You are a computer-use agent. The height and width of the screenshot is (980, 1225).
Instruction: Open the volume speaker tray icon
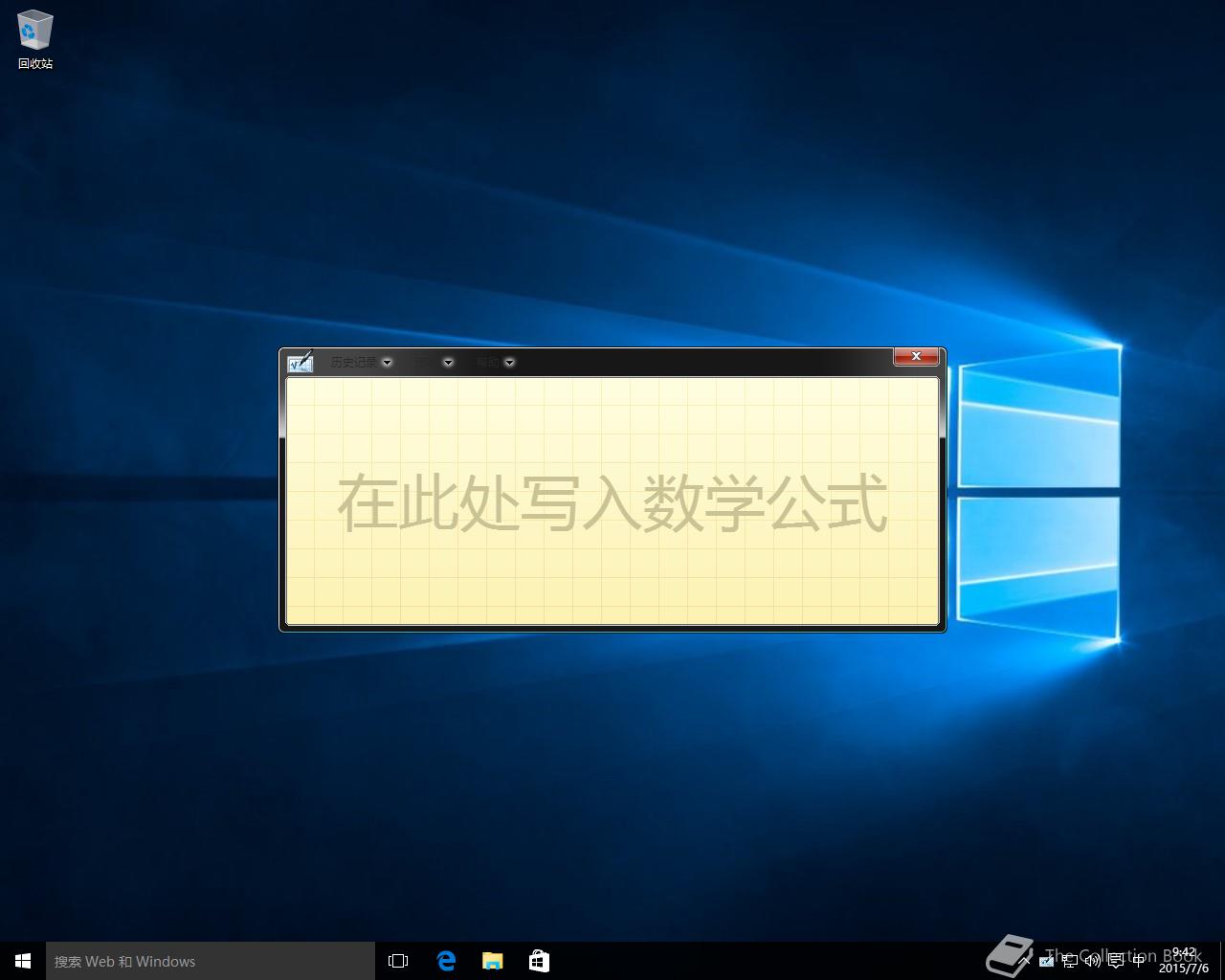click(x=1092, y=961)
